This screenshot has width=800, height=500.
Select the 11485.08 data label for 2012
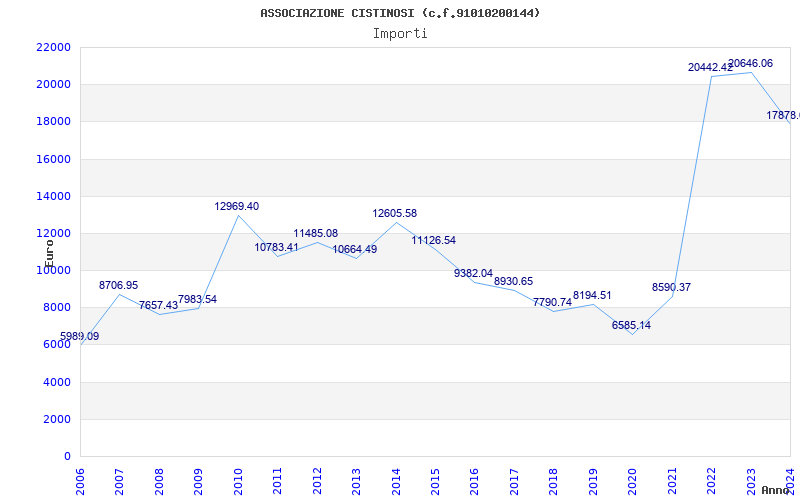(x=315, y=234)
